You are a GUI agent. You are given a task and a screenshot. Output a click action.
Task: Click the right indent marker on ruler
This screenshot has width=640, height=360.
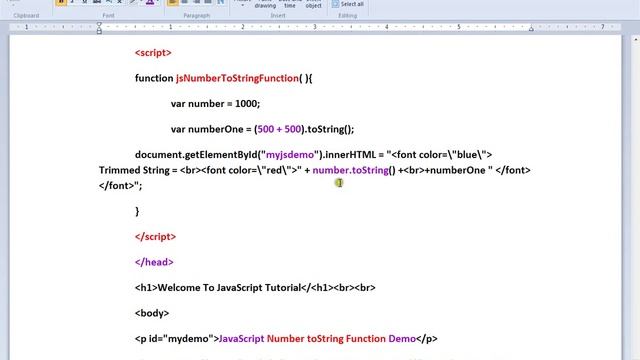[531, 29]
